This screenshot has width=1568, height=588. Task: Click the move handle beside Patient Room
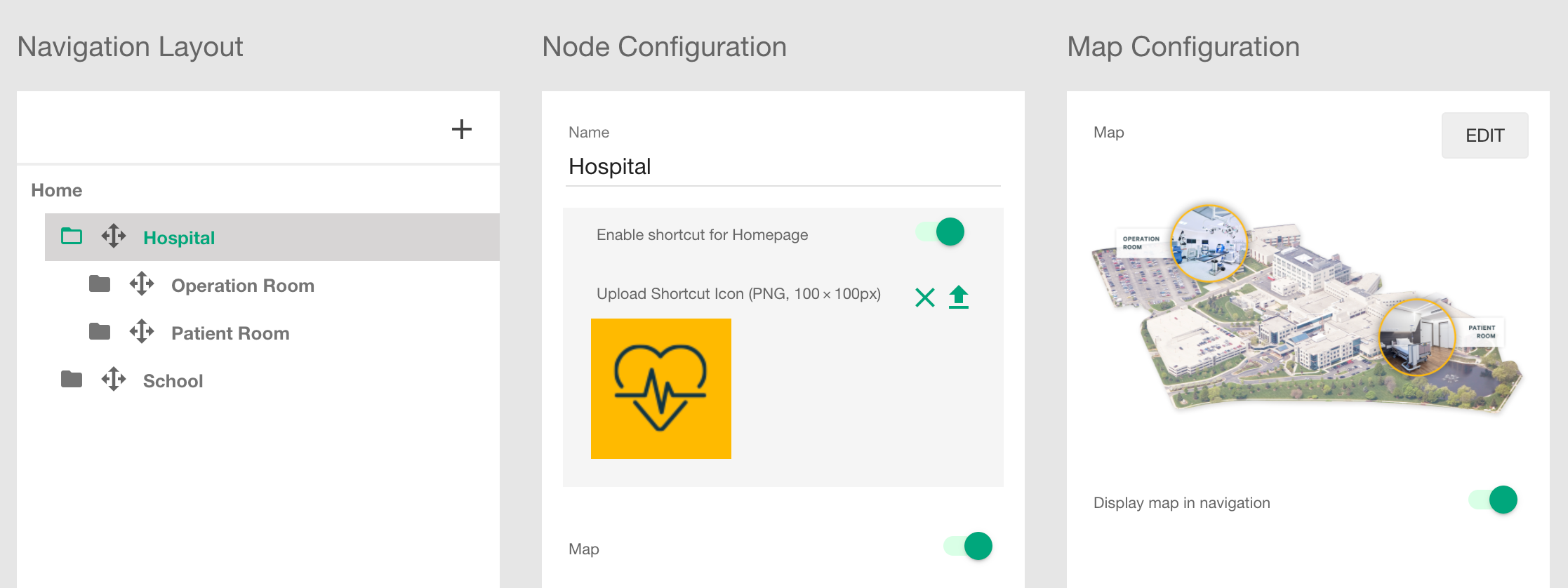(142, 332)
